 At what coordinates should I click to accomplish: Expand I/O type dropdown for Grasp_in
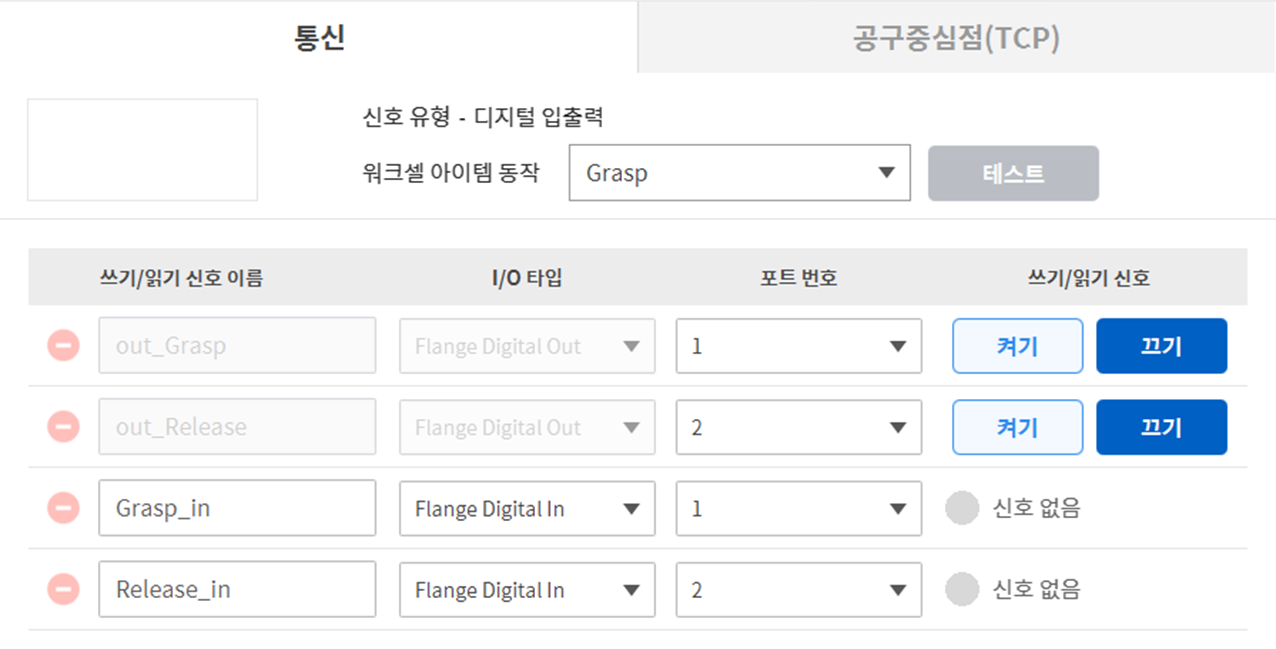[527, 508]
